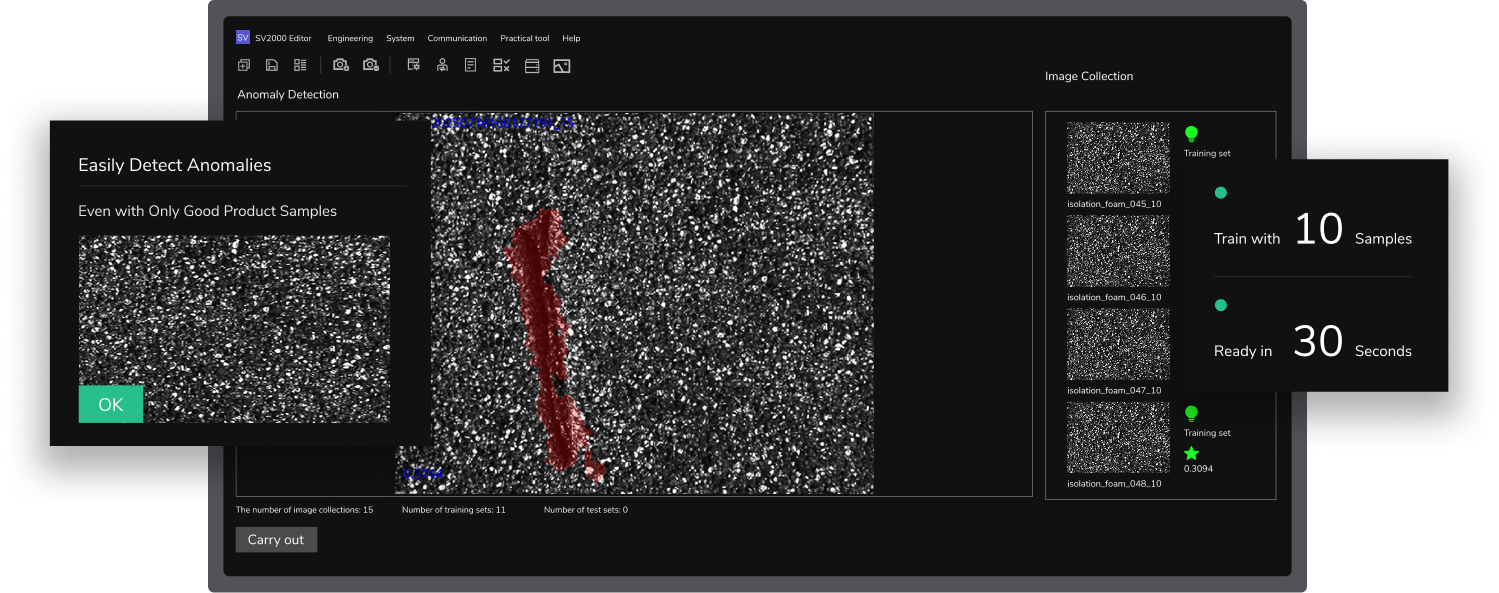Click the add camera icon
The width and height of the screenshot is (1499, 593).
341,66
